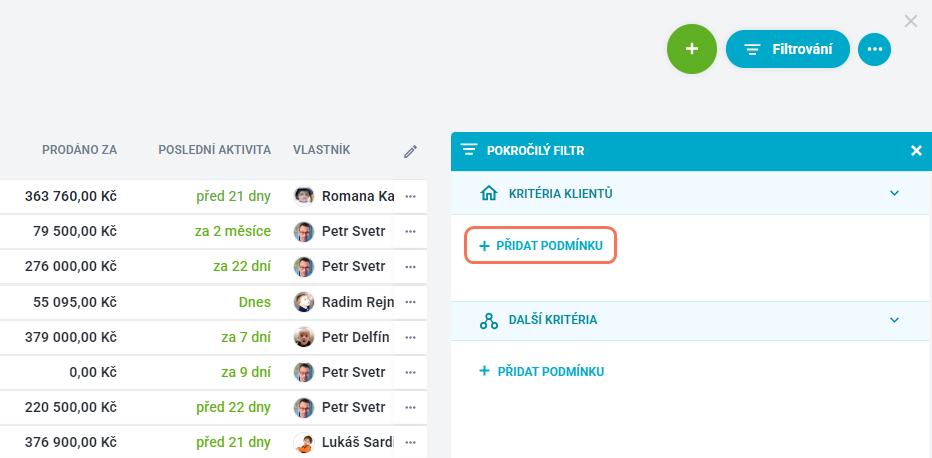Collapse the Kritéria klientů section chevron

(x=894, y=193)
